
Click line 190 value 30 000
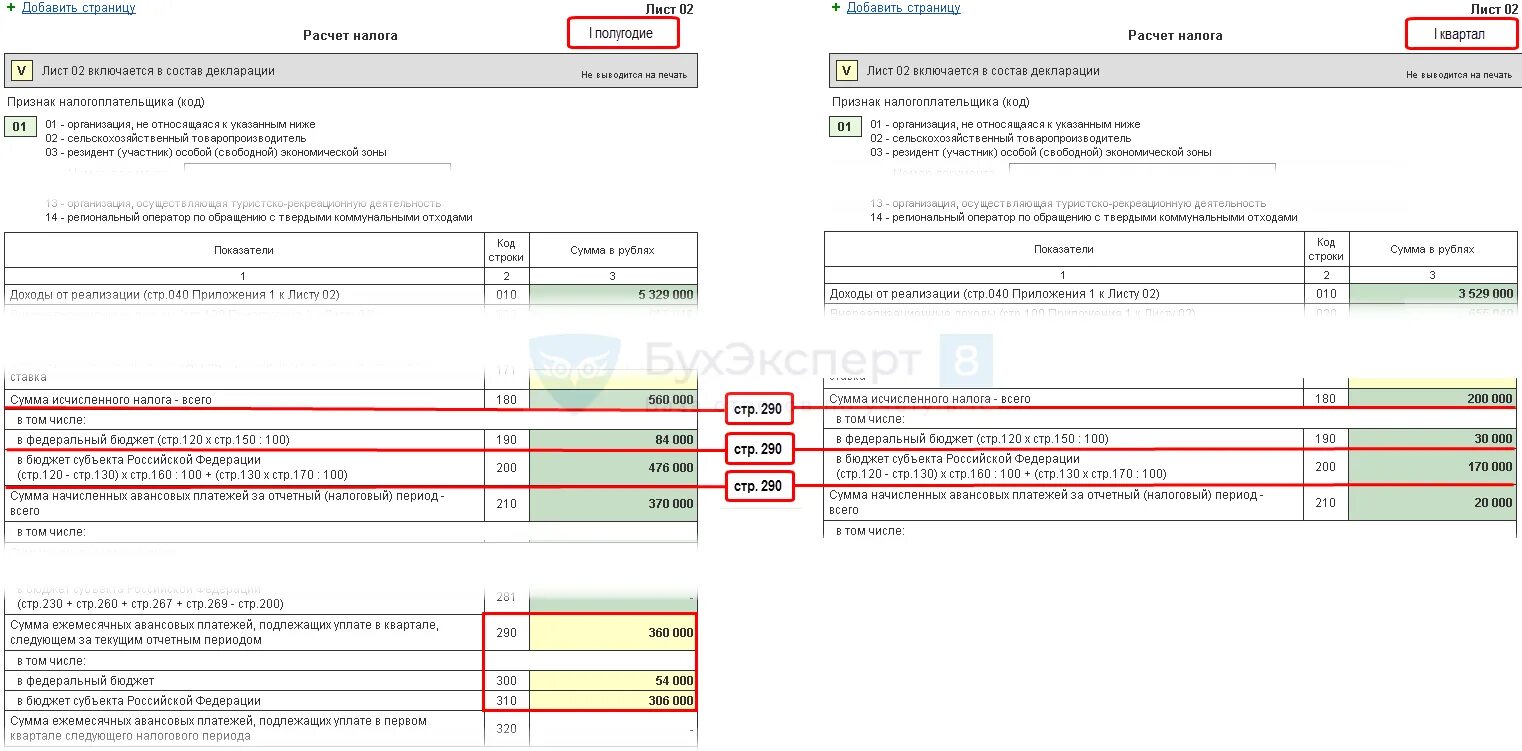pos(1433,439)
